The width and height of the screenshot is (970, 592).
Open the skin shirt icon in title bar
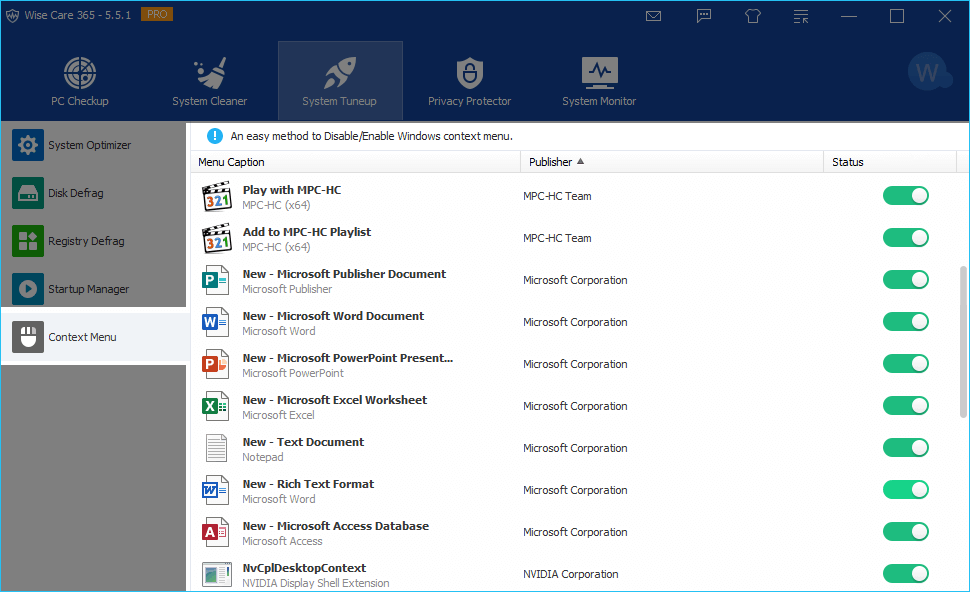click(752, 16)
